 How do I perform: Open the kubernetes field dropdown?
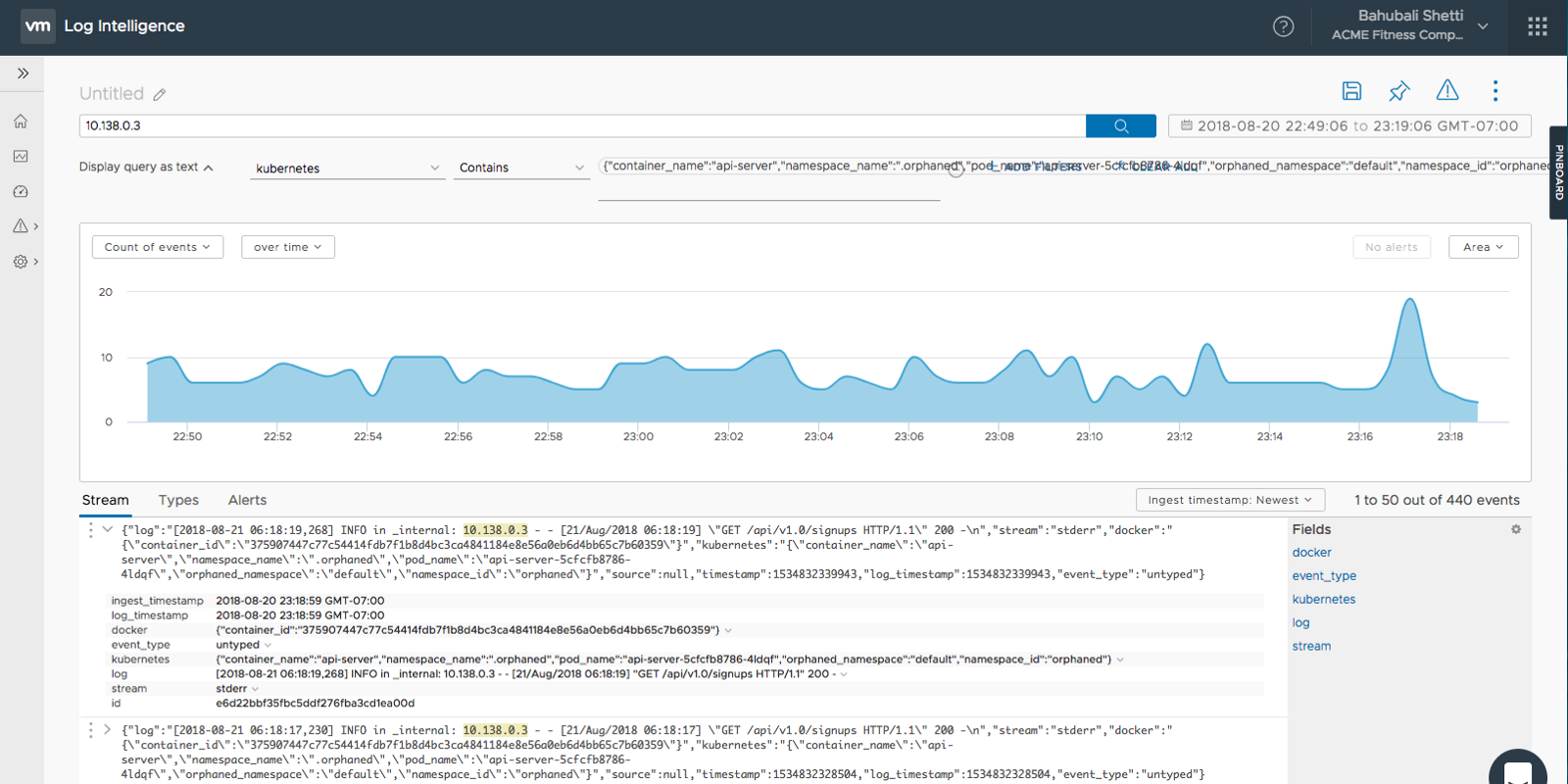(347, 168)
